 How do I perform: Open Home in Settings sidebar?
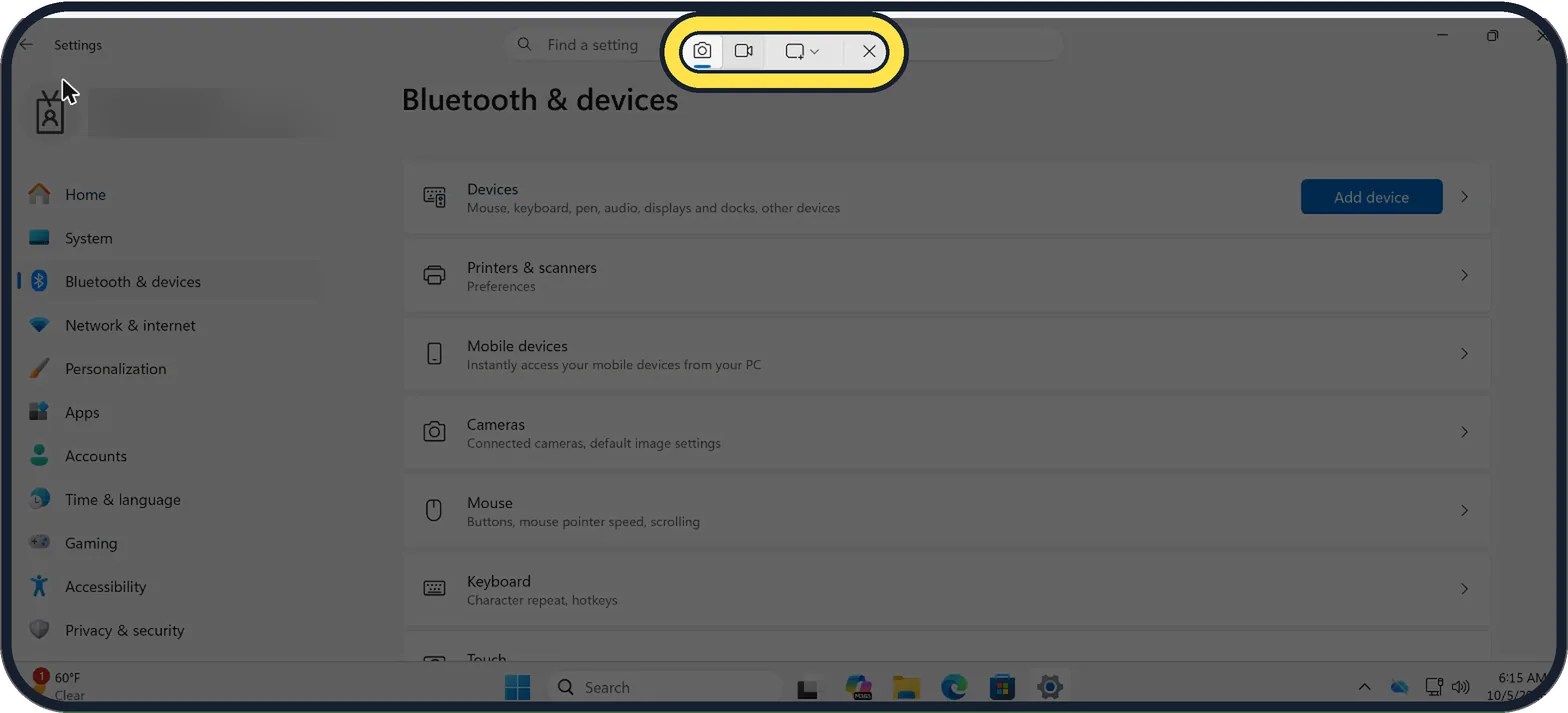tap(170, 195)
